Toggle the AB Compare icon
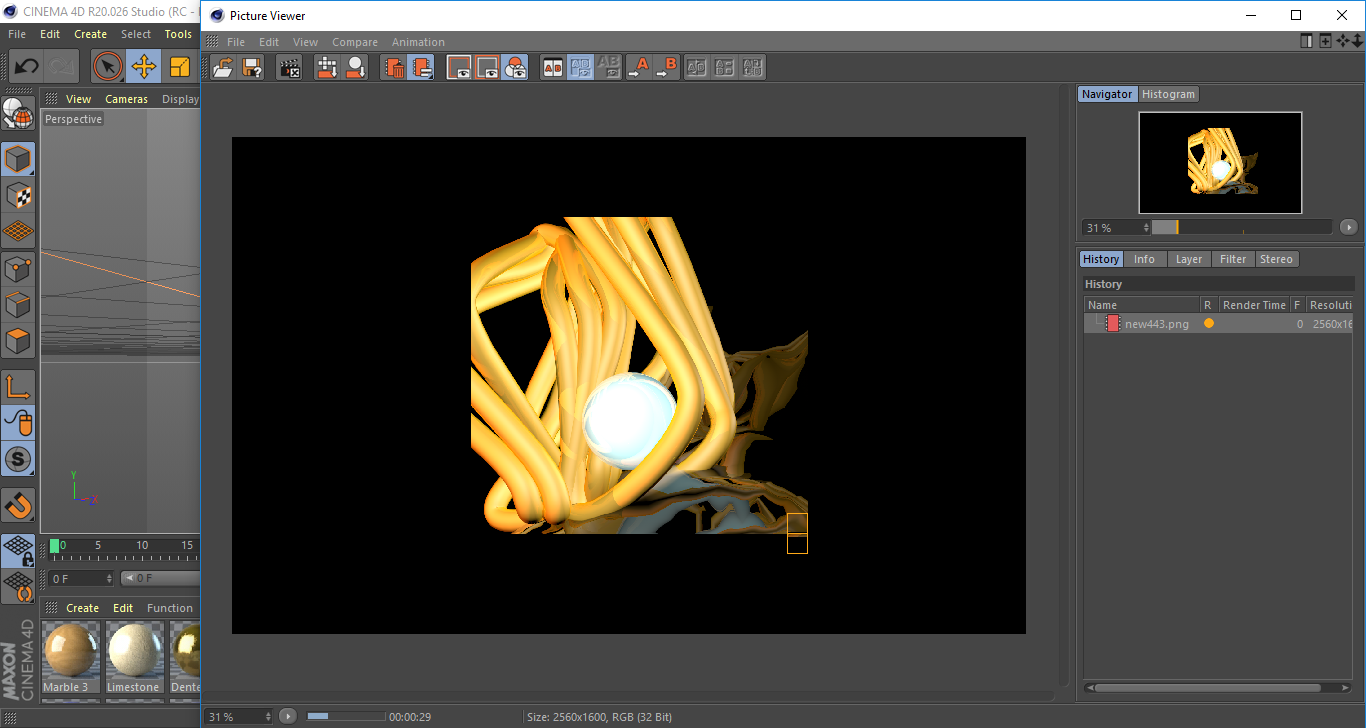This screenshot has width=1366, height=728. click(553, 68)
